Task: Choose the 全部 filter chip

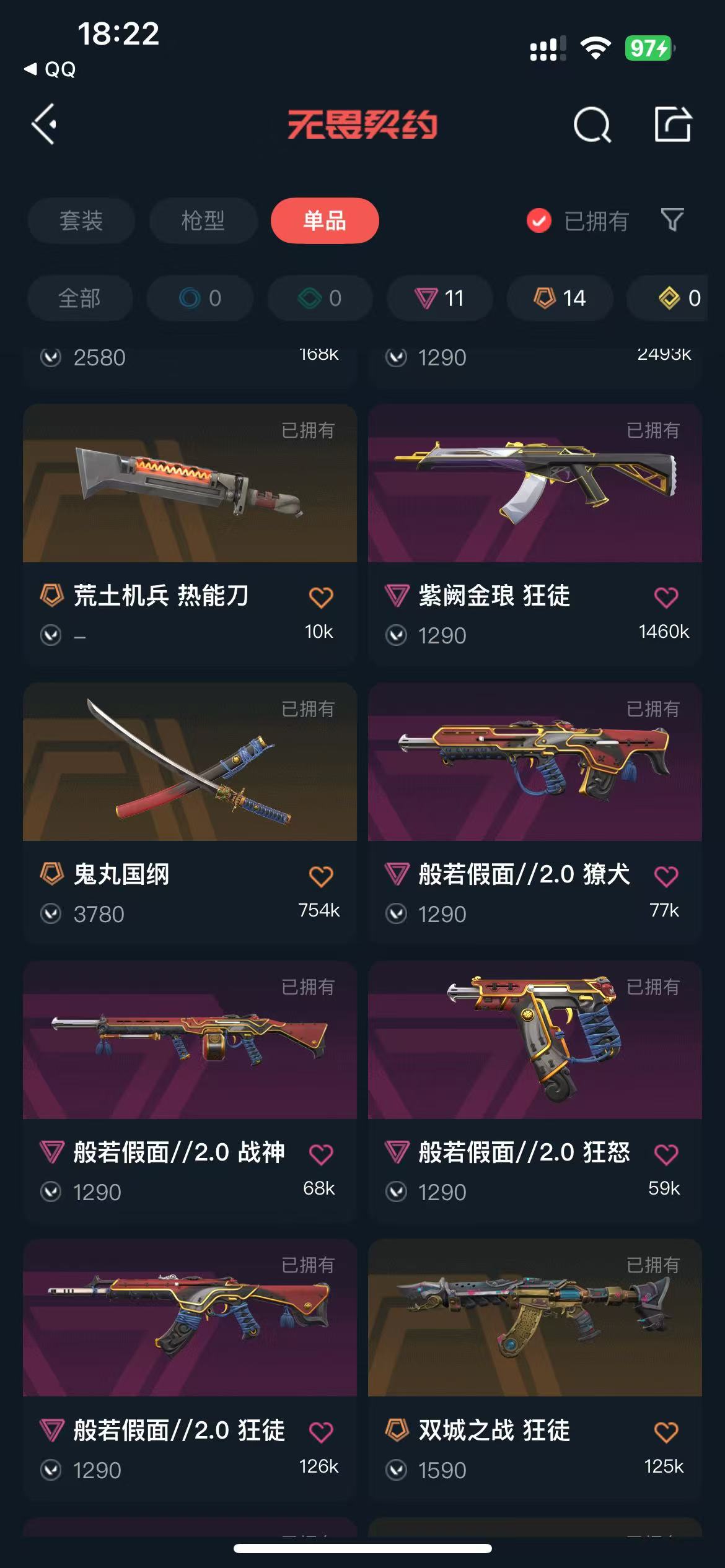Action: pos(80,298)
